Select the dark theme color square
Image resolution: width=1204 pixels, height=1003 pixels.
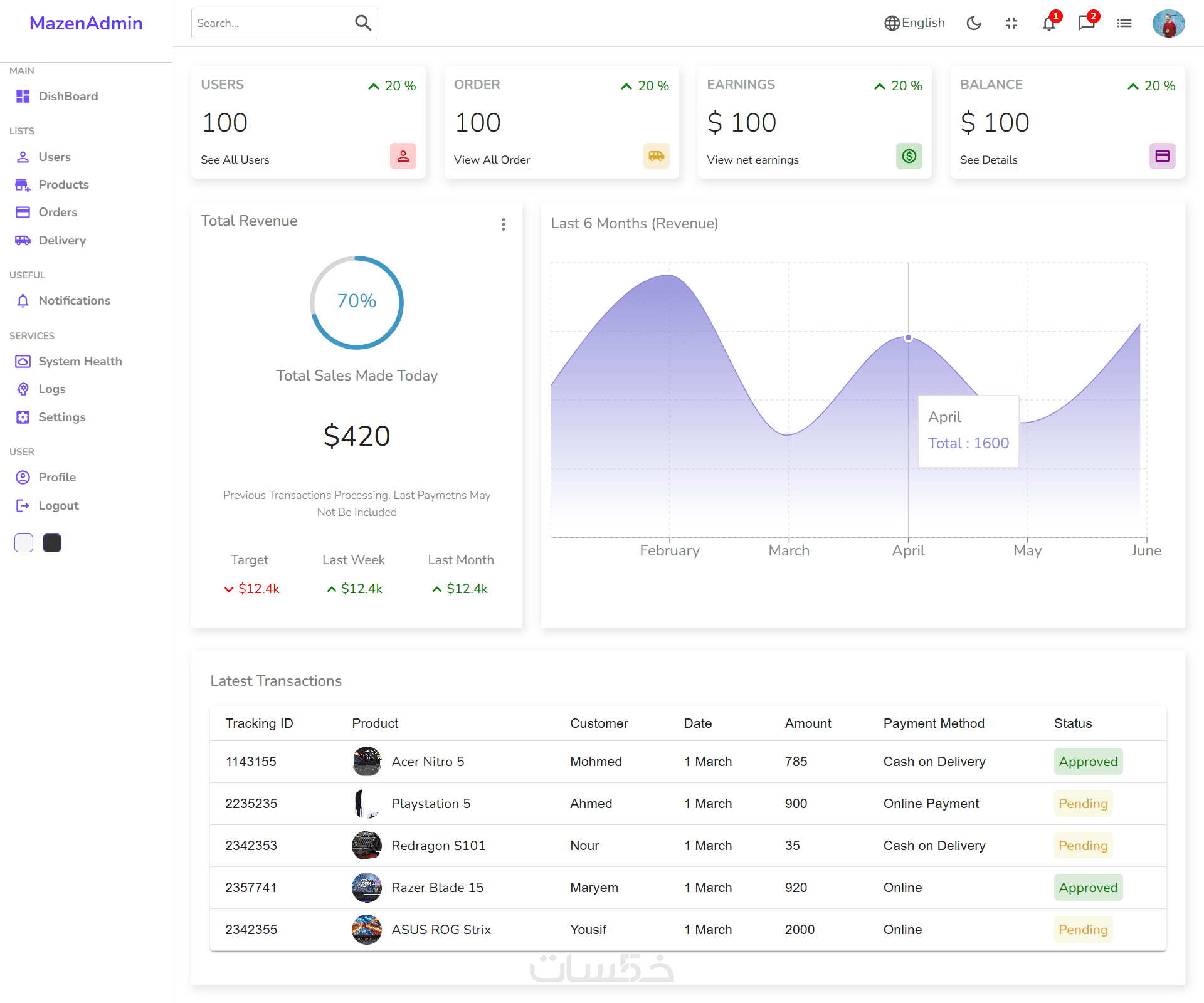(x=52, y=543)
